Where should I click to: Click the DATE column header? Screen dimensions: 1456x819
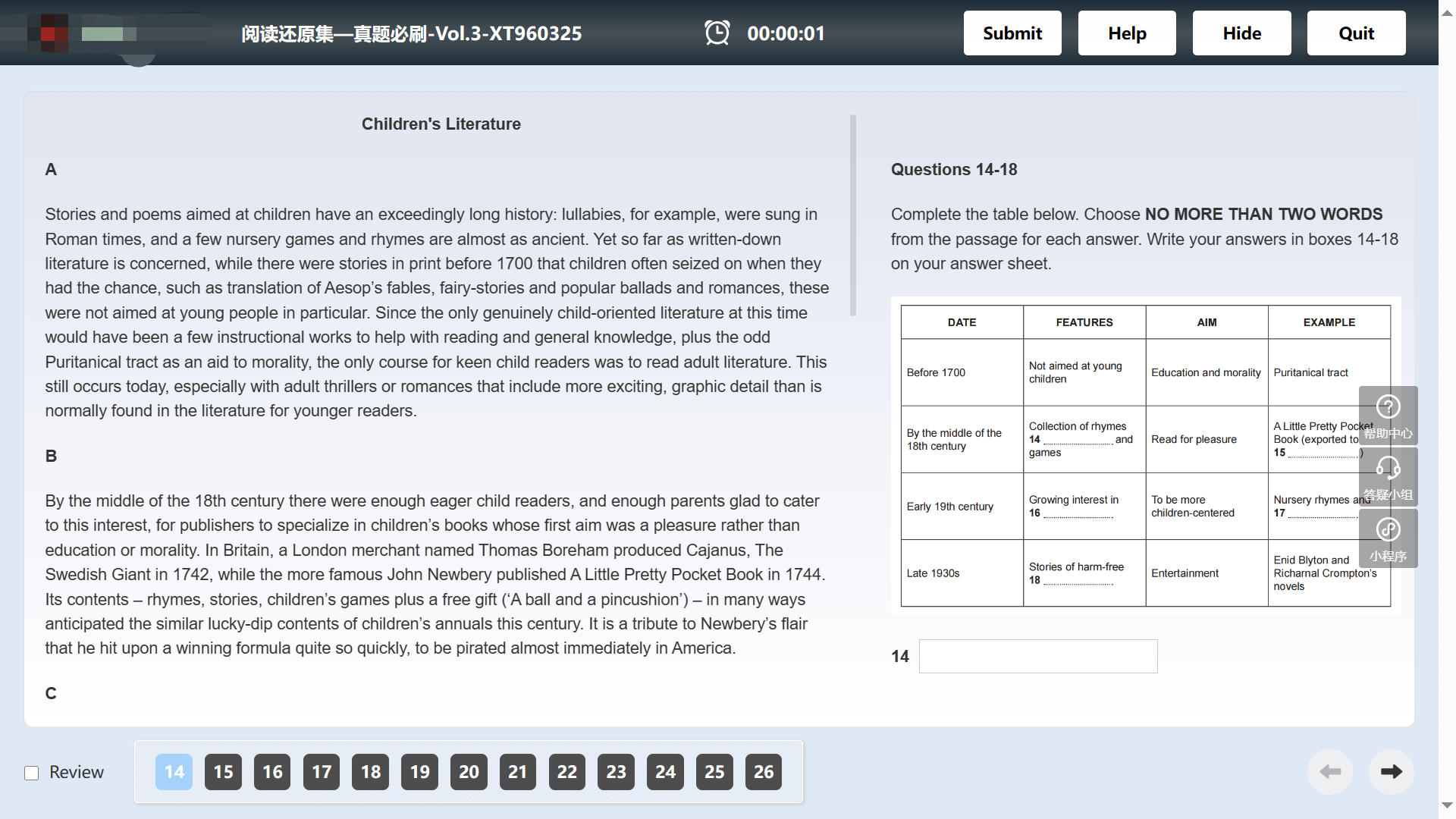(x=962, y=322)
